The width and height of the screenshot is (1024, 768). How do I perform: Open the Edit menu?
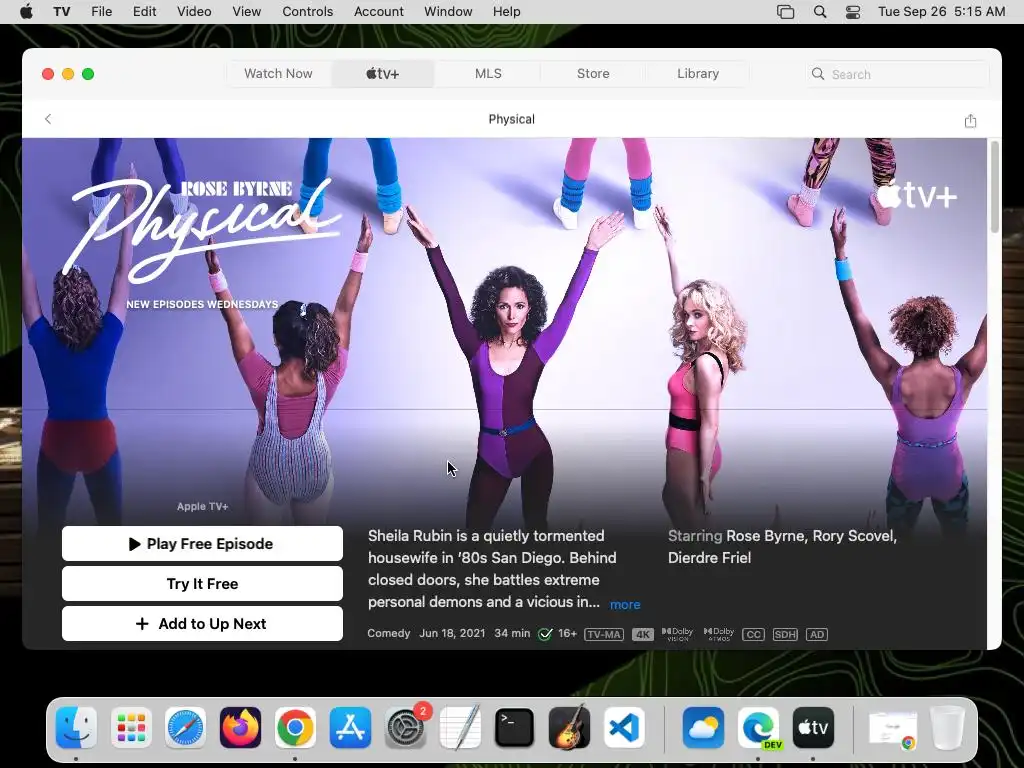pos(144,12)
